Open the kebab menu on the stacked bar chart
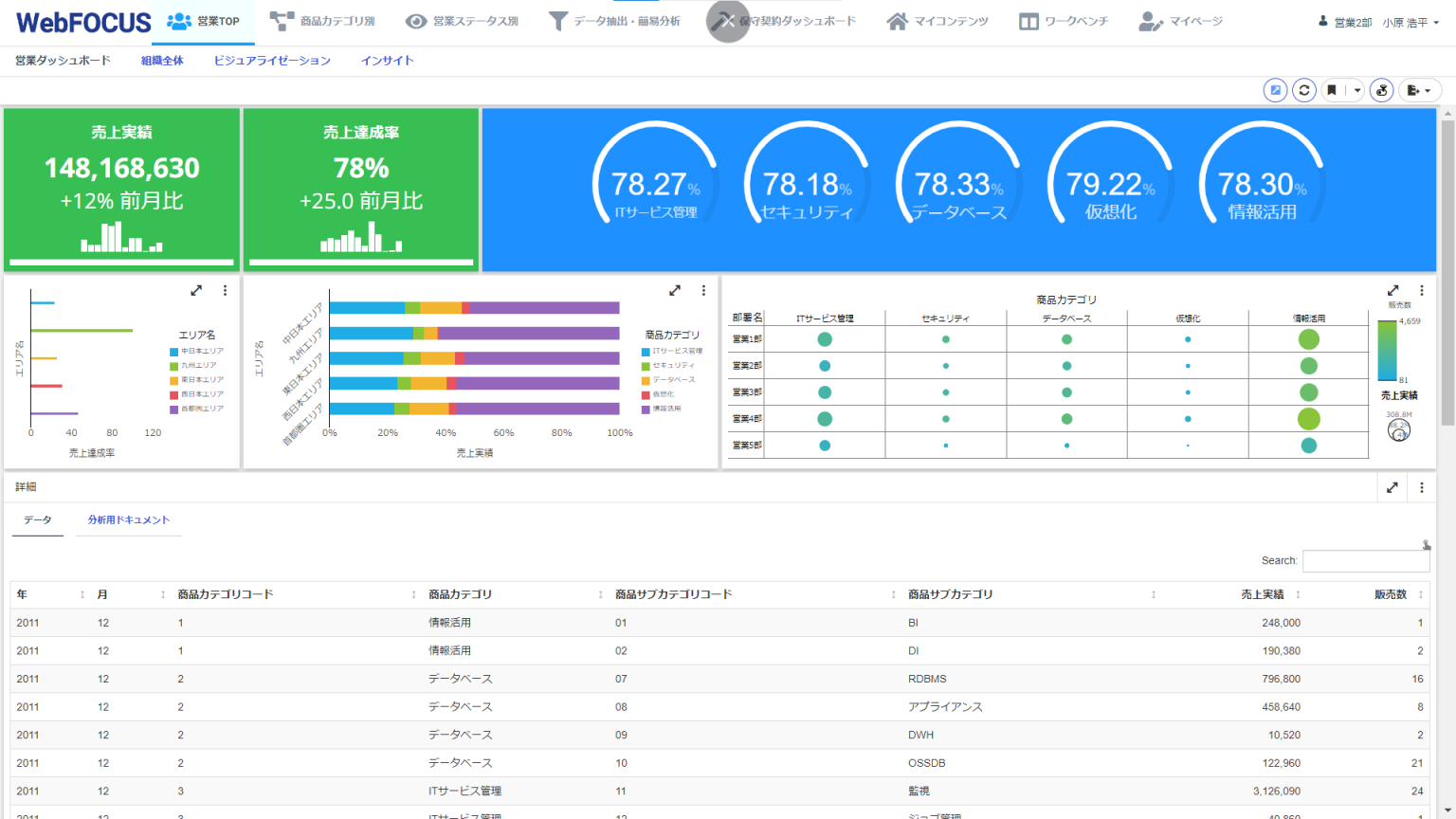Viewport: 1456px width, 819px height. pyautogui.click(x=703, y=290)
